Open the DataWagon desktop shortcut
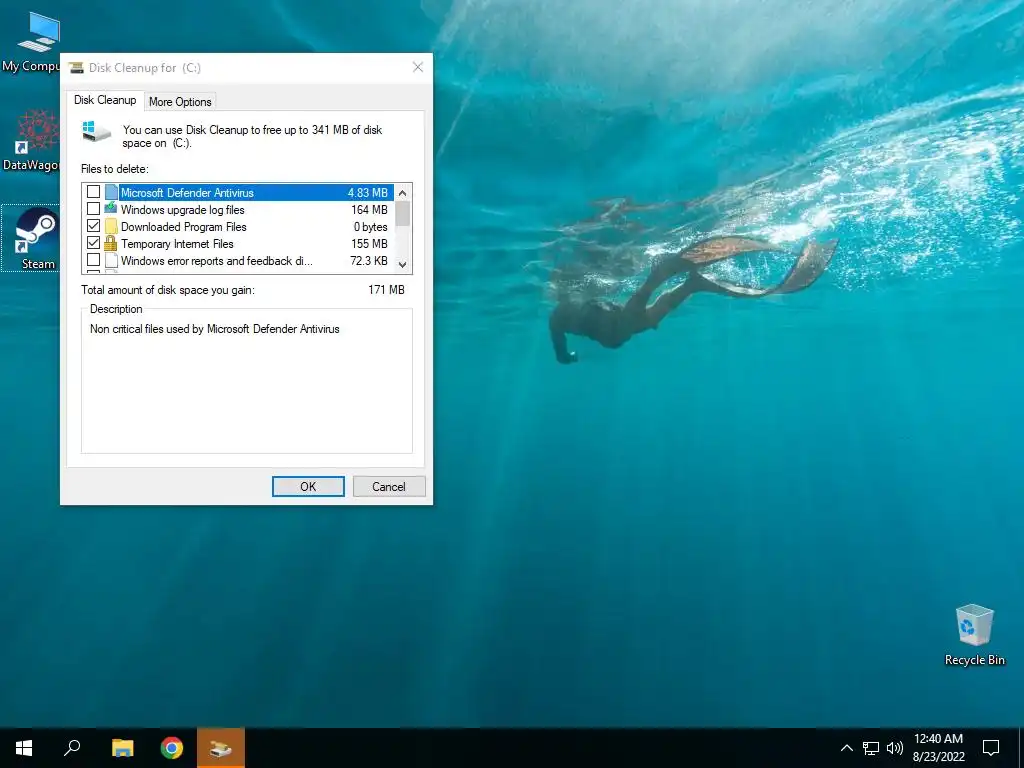 30,141
